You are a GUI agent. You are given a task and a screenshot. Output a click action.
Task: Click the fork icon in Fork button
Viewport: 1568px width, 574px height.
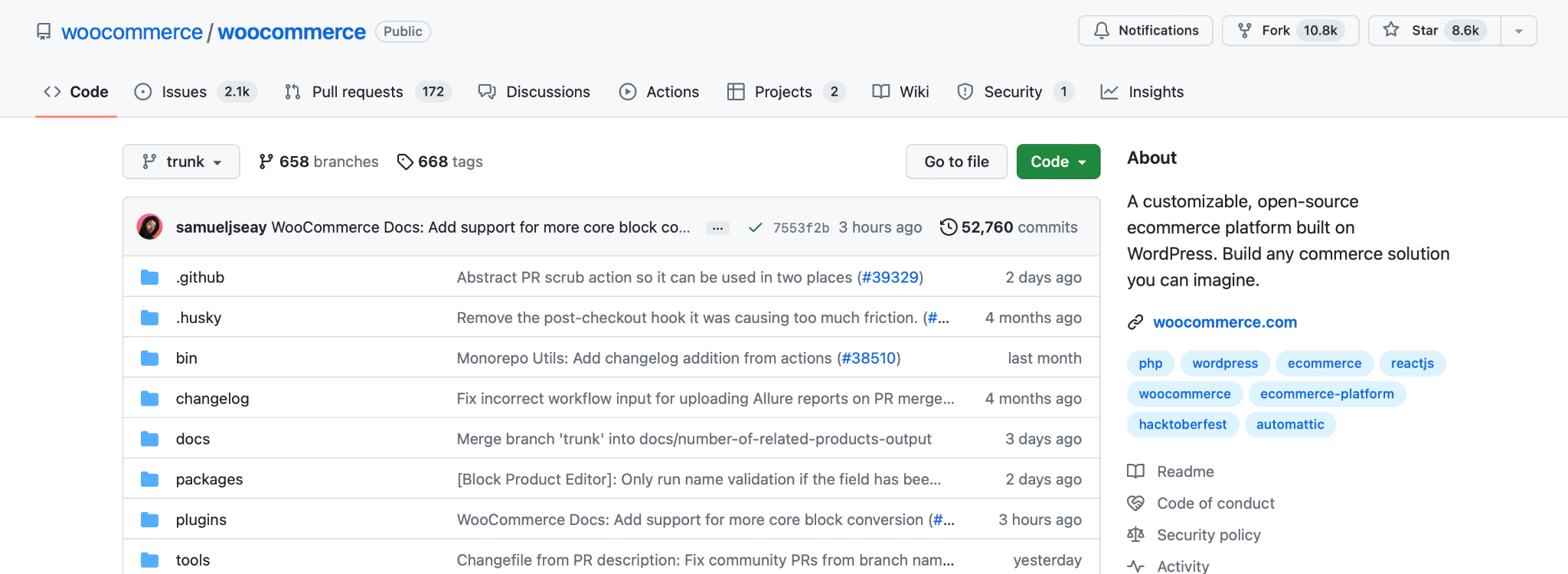point(1245,31)
